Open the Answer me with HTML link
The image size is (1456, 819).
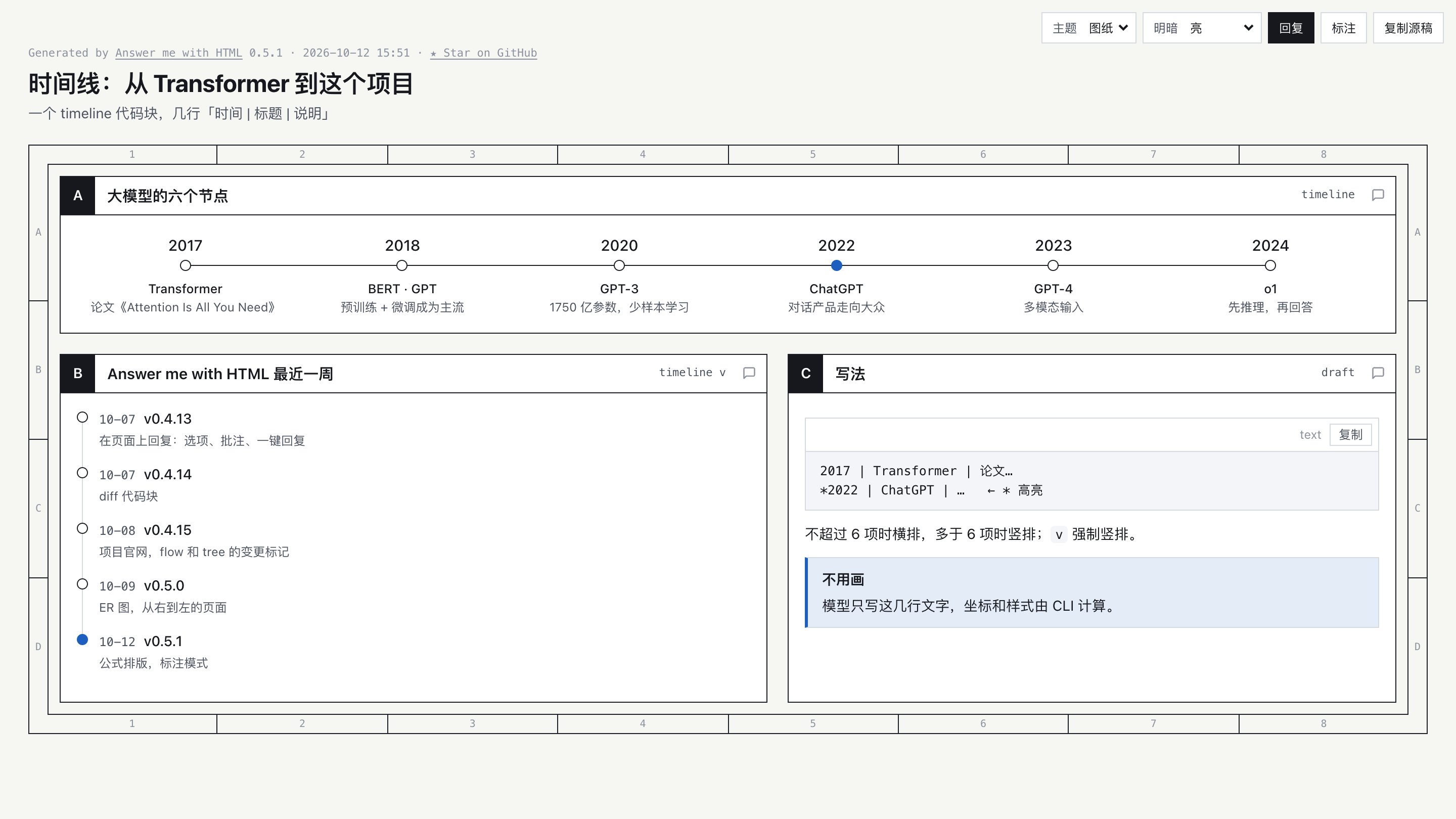(x=178, y=53)
